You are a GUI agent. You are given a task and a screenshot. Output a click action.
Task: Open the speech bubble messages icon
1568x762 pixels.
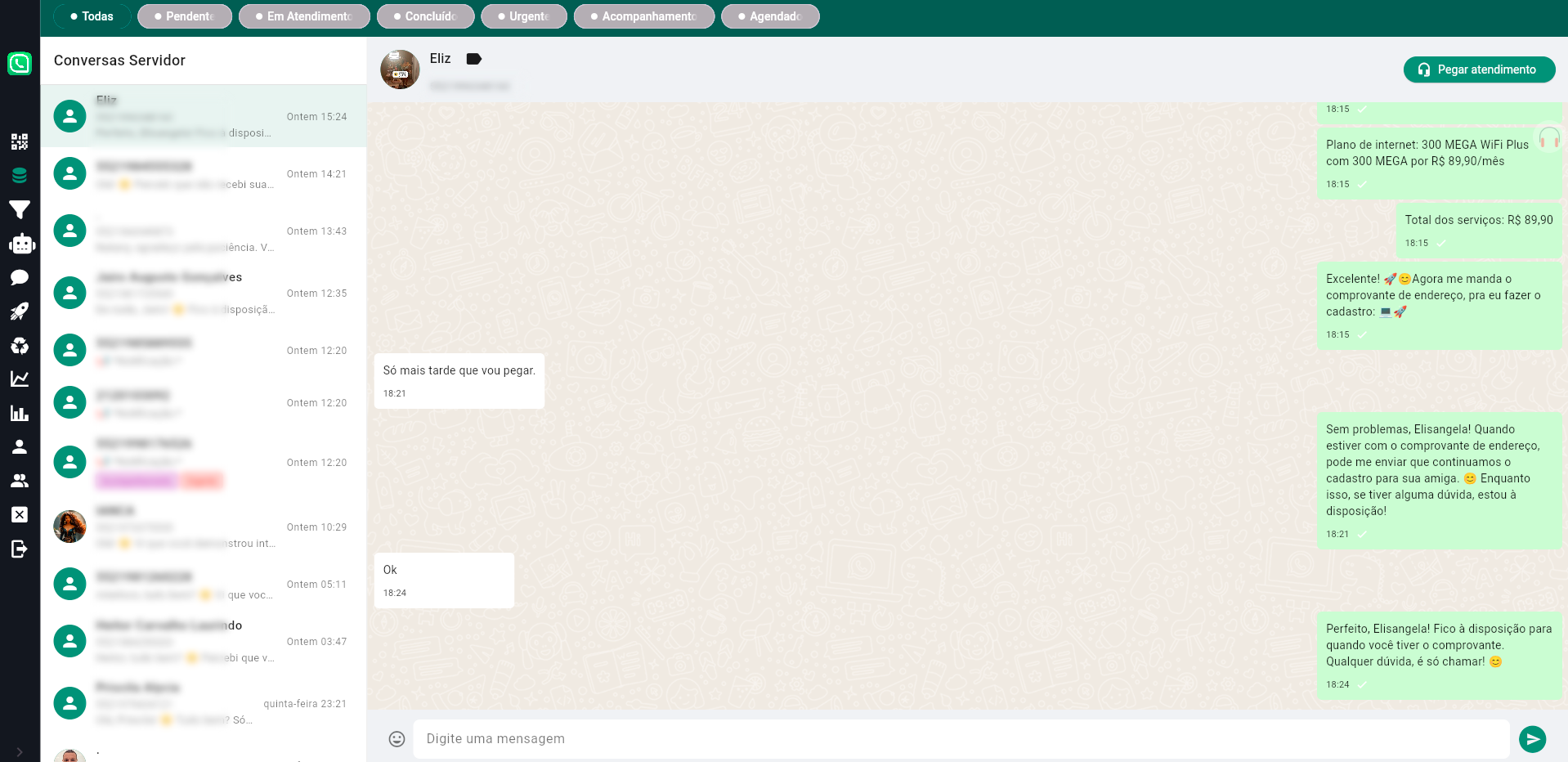[20, 278]
